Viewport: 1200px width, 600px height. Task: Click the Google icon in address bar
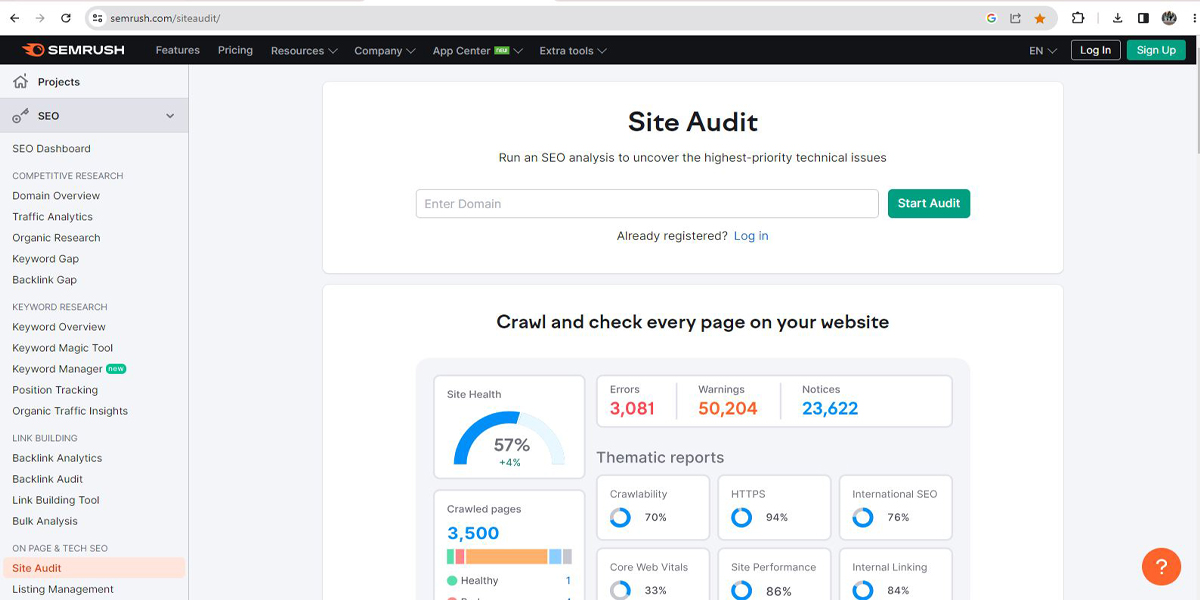point(991,18)
